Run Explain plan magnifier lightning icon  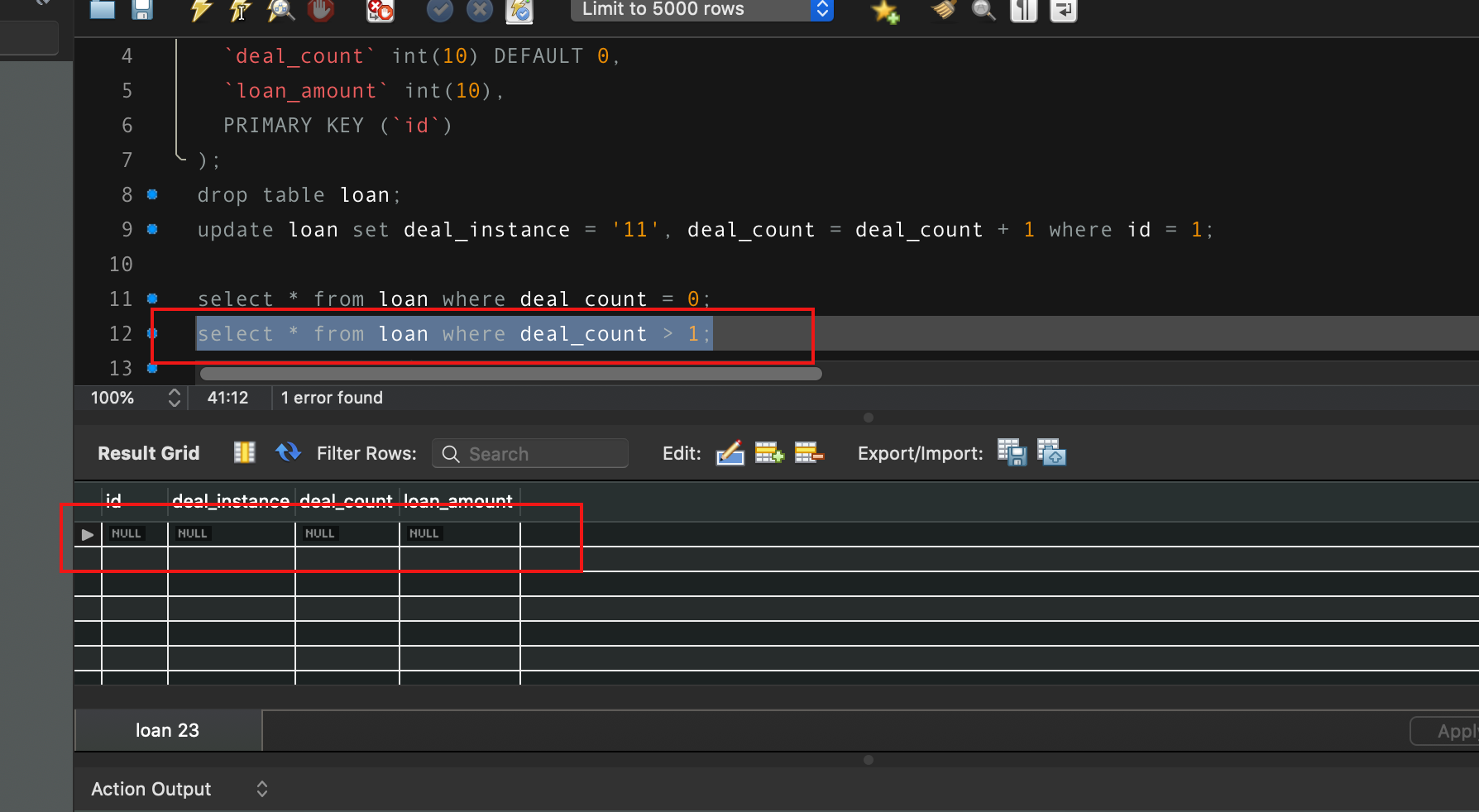280,10
